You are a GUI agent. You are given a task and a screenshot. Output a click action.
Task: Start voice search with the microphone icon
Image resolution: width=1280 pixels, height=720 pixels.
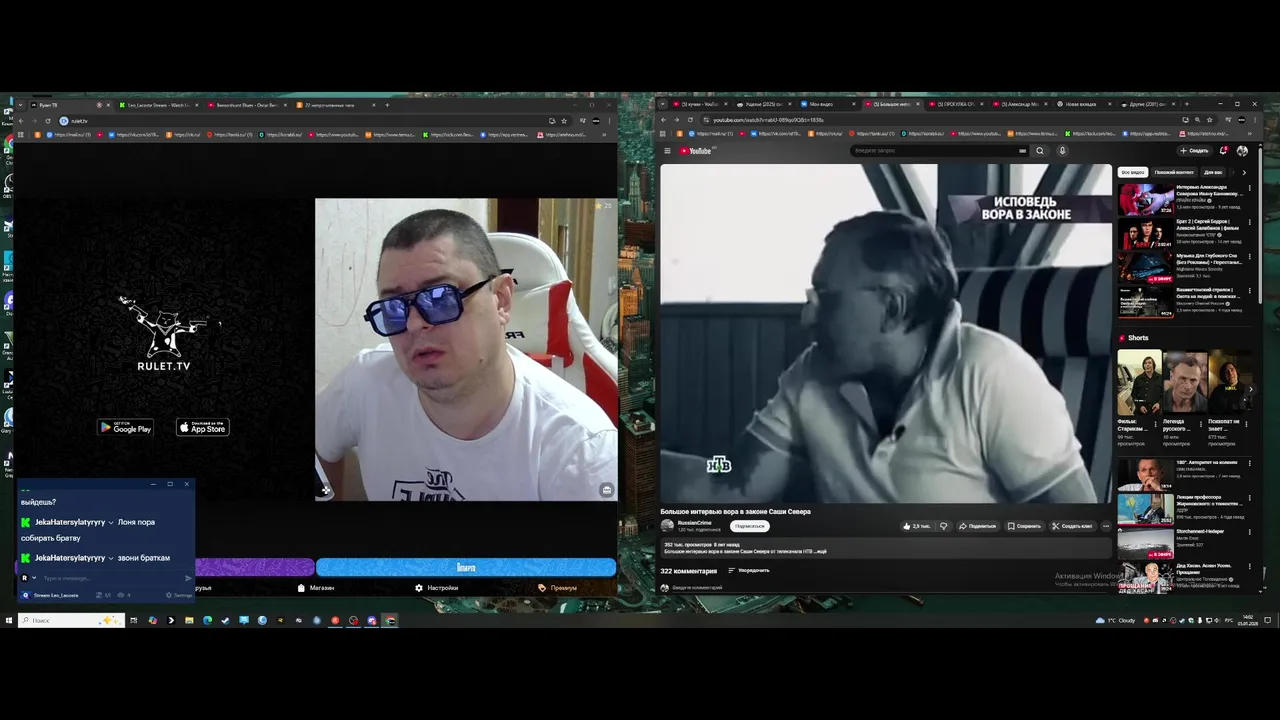(1062, 151)
